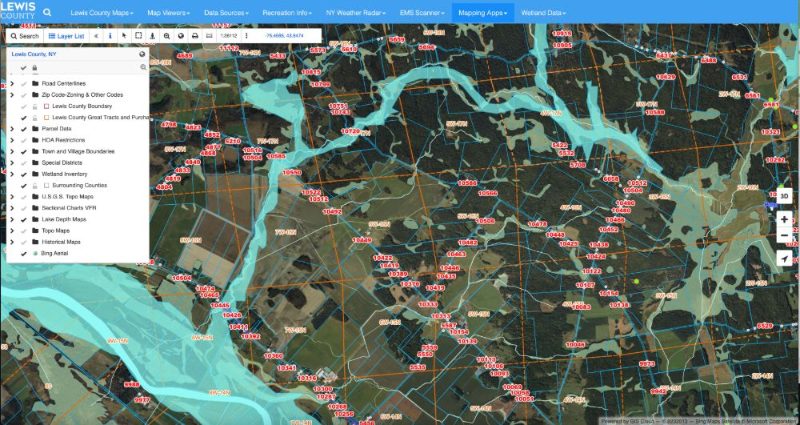Screen dimensions: 800x425
Task: Click the Lewis County, NY map title link
Action: 34,54
